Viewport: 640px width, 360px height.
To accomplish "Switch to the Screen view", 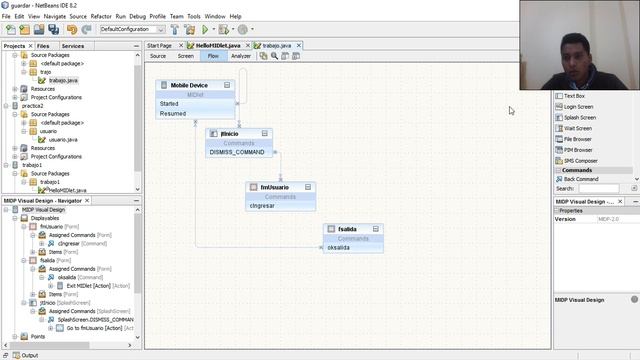I will (x=186, y=56).
